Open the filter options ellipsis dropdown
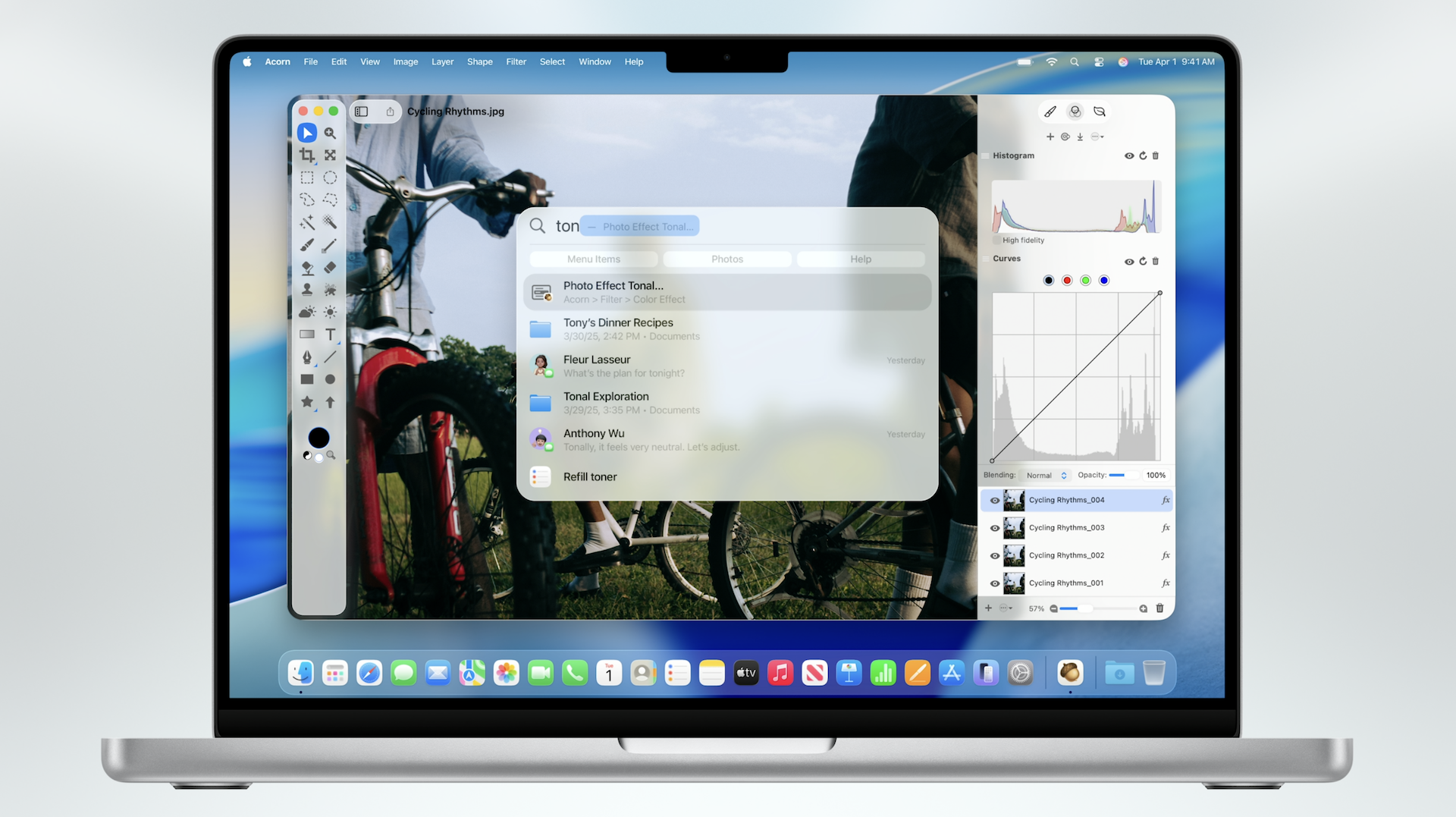The image size is (1456, 817). click(x=1097, y=137)
